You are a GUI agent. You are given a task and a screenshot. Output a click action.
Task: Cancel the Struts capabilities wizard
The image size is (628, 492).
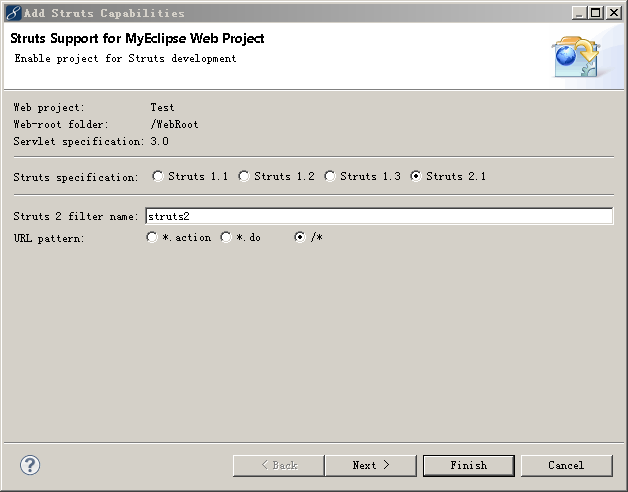tap(566, 465)
